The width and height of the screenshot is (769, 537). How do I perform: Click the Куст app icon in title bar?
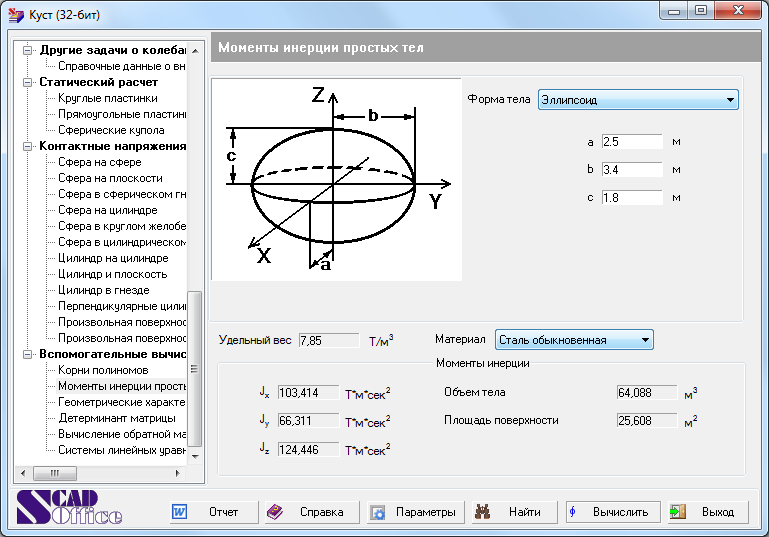coord(14,15)
